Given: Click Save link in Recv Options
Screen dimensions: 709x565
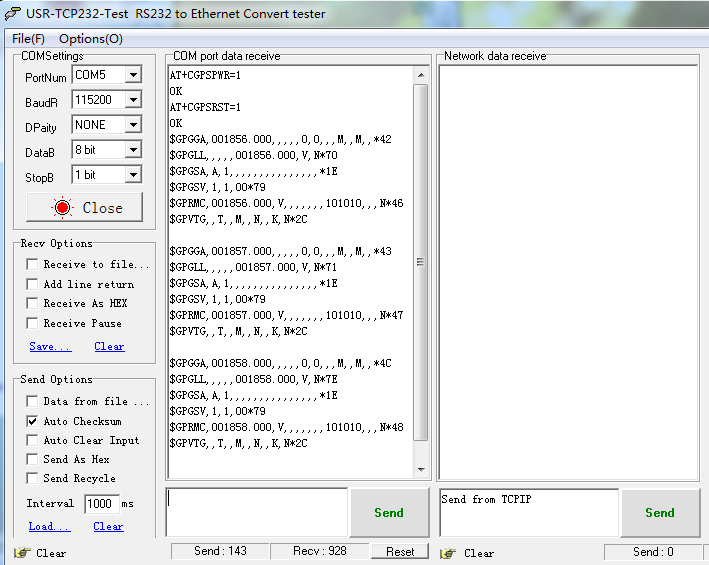Looking at the screenshot, I should [50, 347].
